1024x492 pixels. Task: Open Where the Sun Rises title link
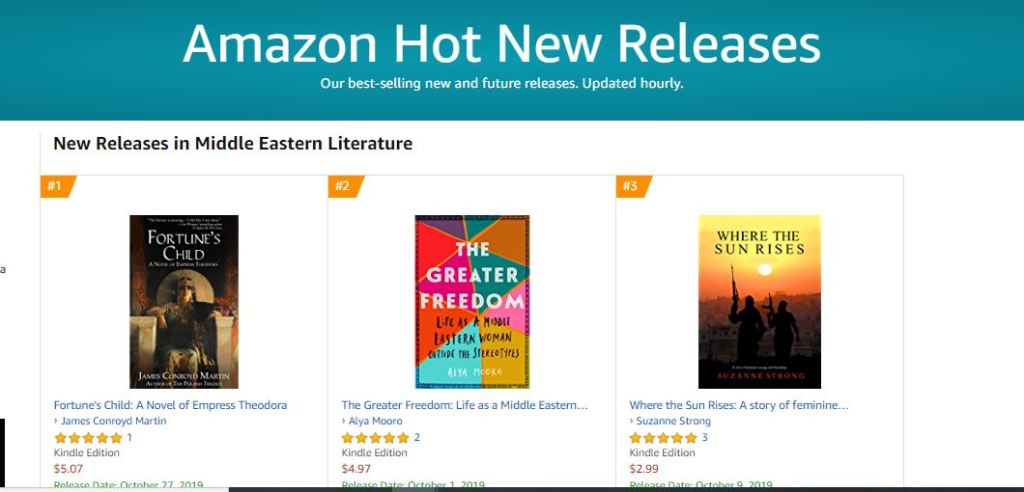(x=738, y=405)
